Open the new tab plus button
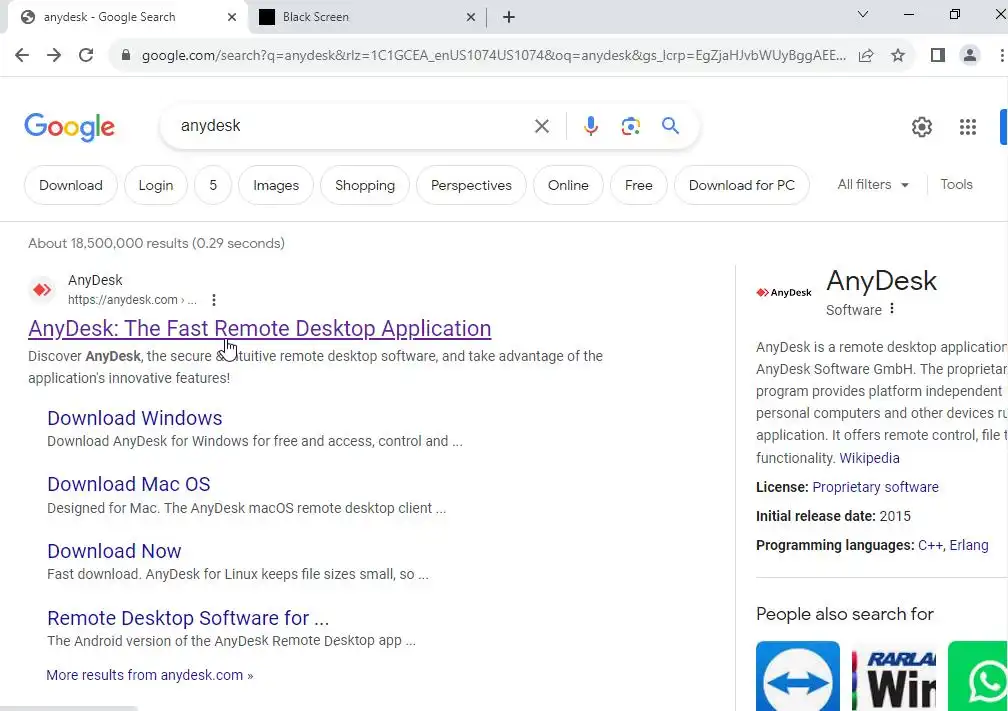Screen dimensions: 1008x711 point(509,17)
